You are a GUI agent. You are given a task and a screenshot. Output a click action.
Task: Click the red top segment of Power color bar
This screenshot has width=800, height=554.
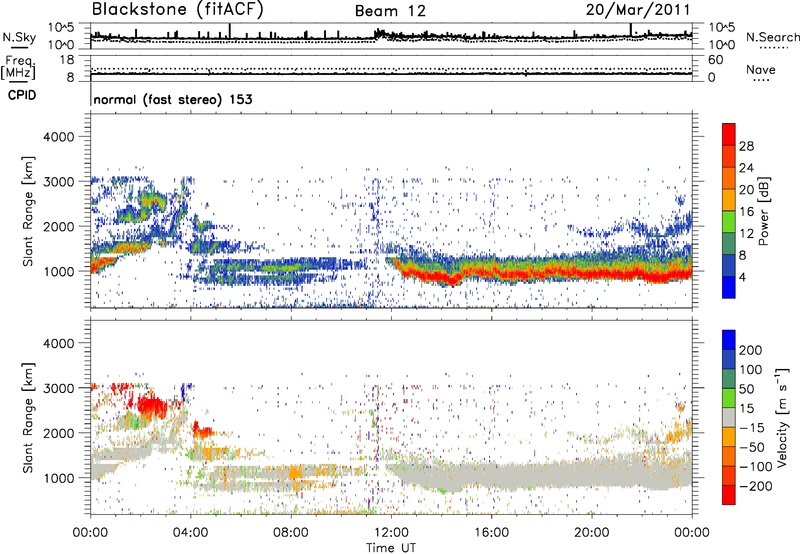click(x=729, y=134)
